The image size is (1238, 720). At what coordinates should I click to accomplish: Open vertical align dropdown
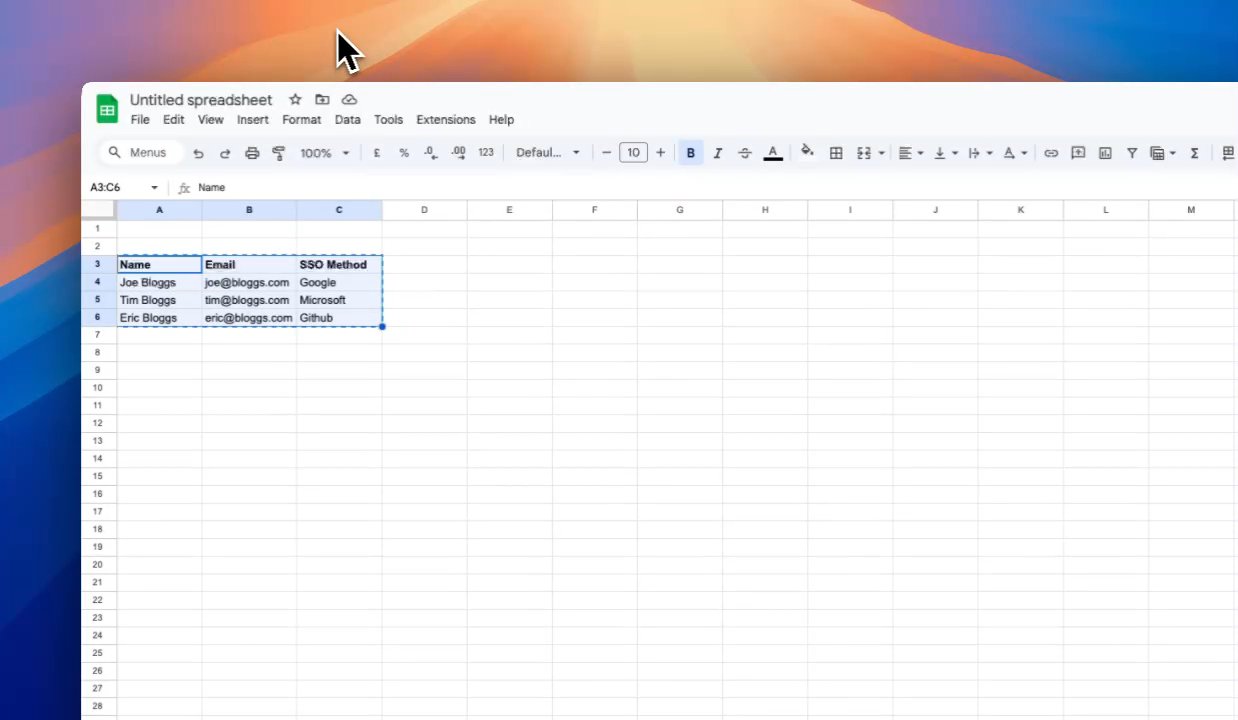(x=946, y=153)
